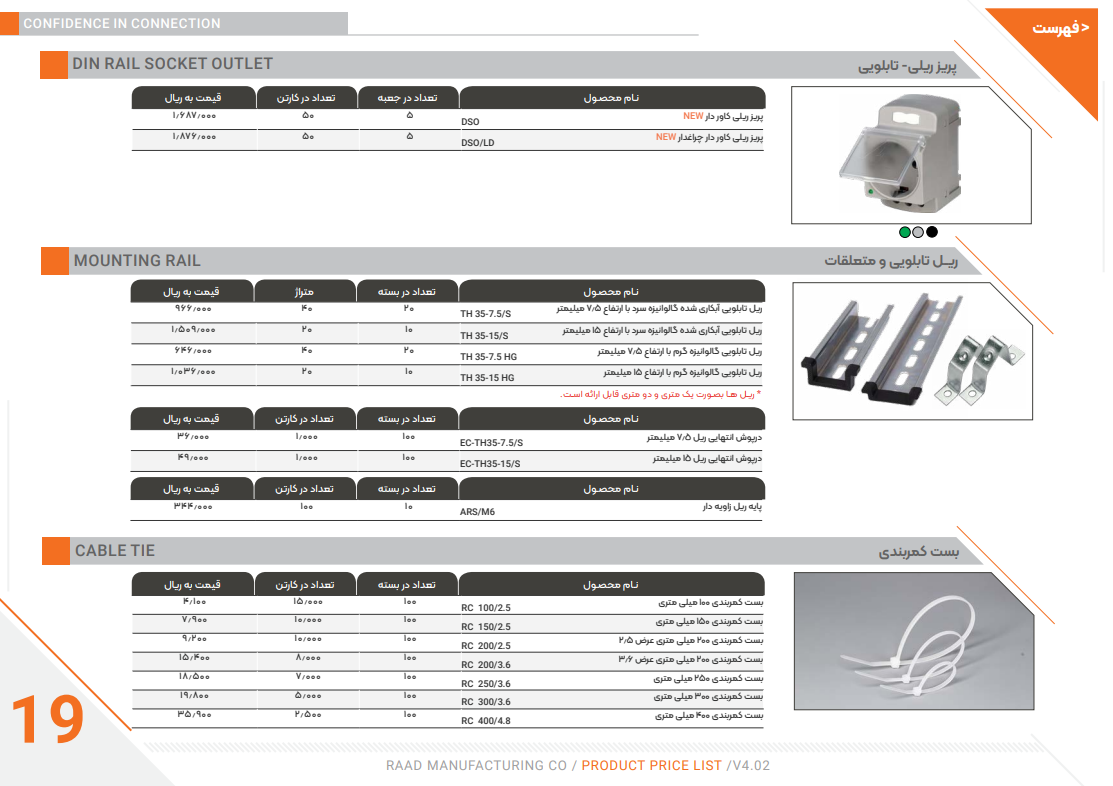This screenshot has width=1113, height=786.
Task: Click the red footnote below mounting rail table
Action: [660, 395]
